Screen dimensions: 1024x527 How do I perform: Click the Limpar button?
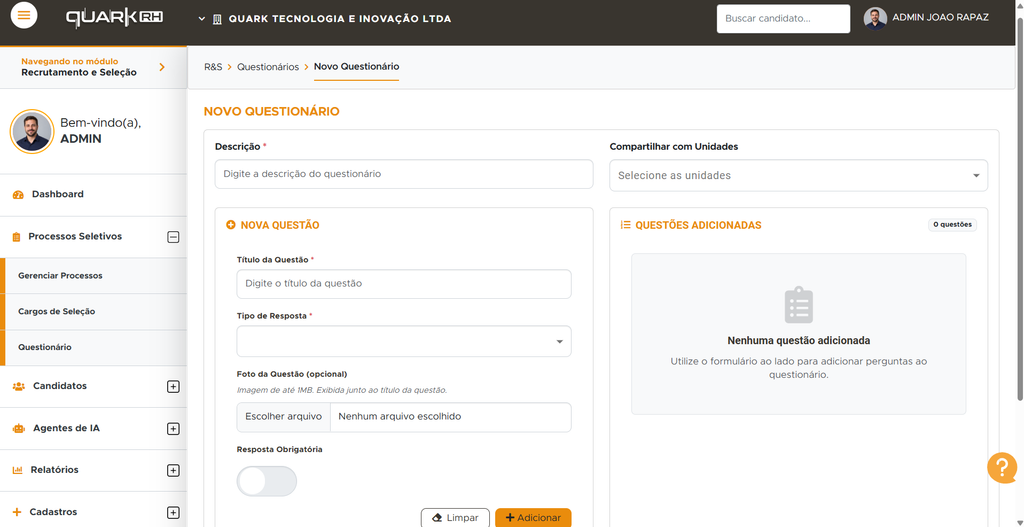[455, 518]
